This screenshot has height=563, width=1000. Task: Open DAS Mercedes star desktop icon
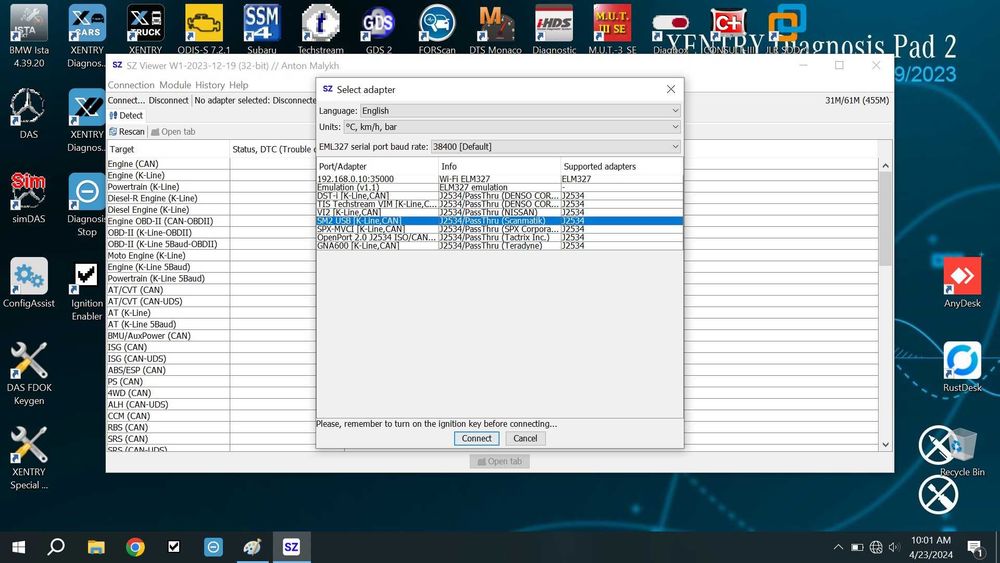(x=28, y=113)
